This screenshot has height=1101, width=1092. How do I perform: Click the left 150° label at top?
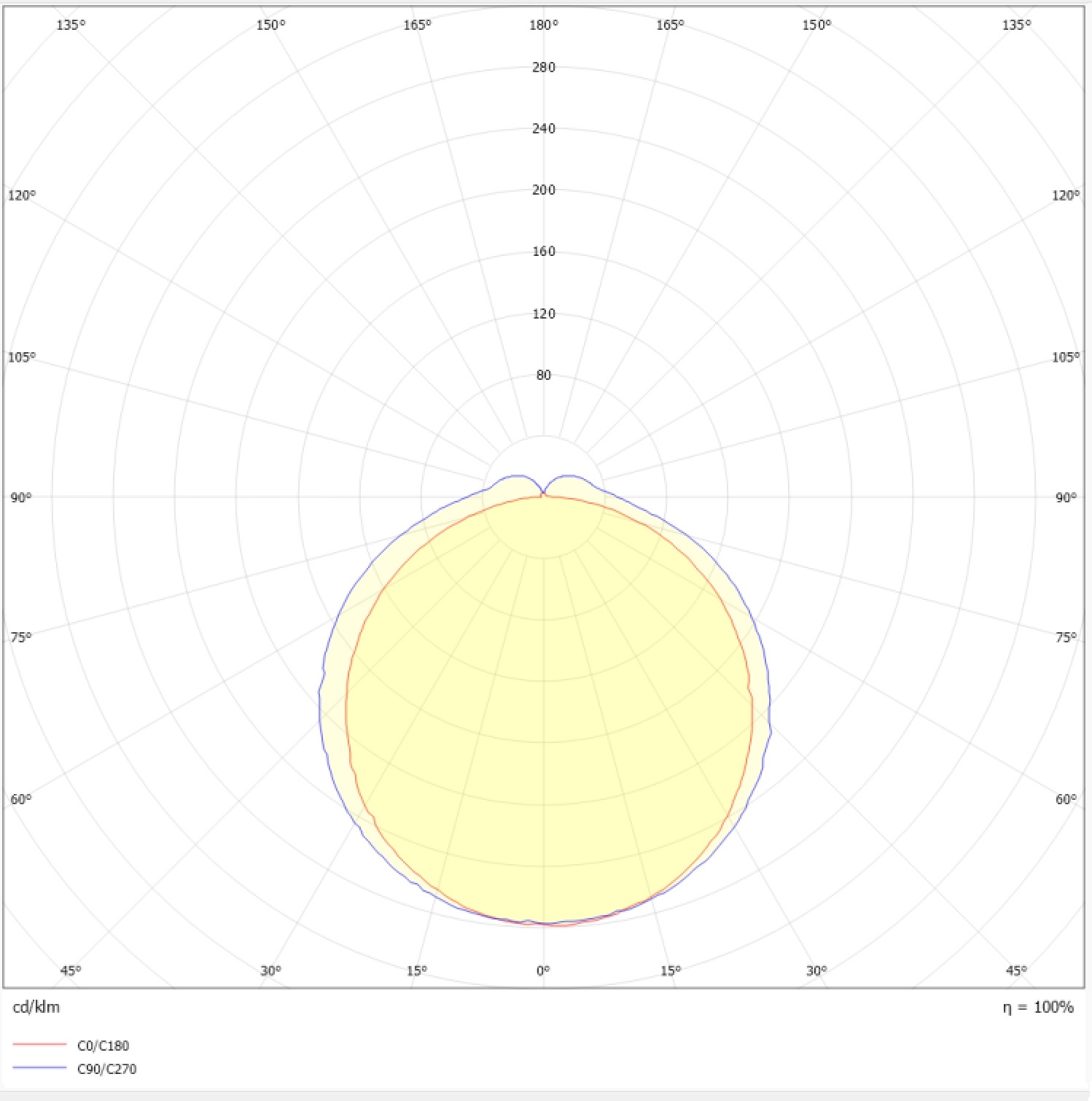(271, 26)
